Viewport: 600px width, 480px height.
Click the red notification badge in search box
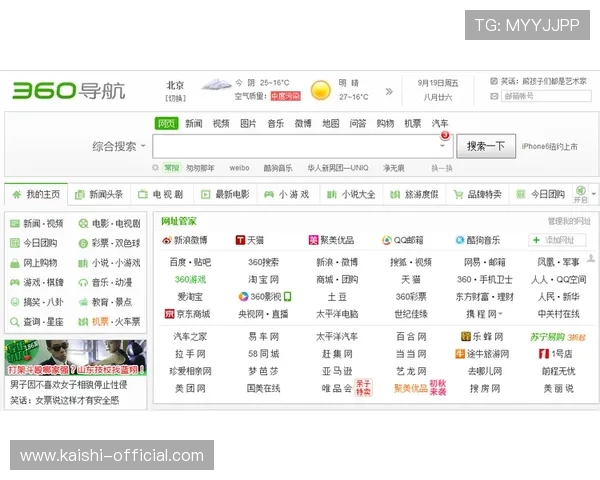click(x=445, y=135)
